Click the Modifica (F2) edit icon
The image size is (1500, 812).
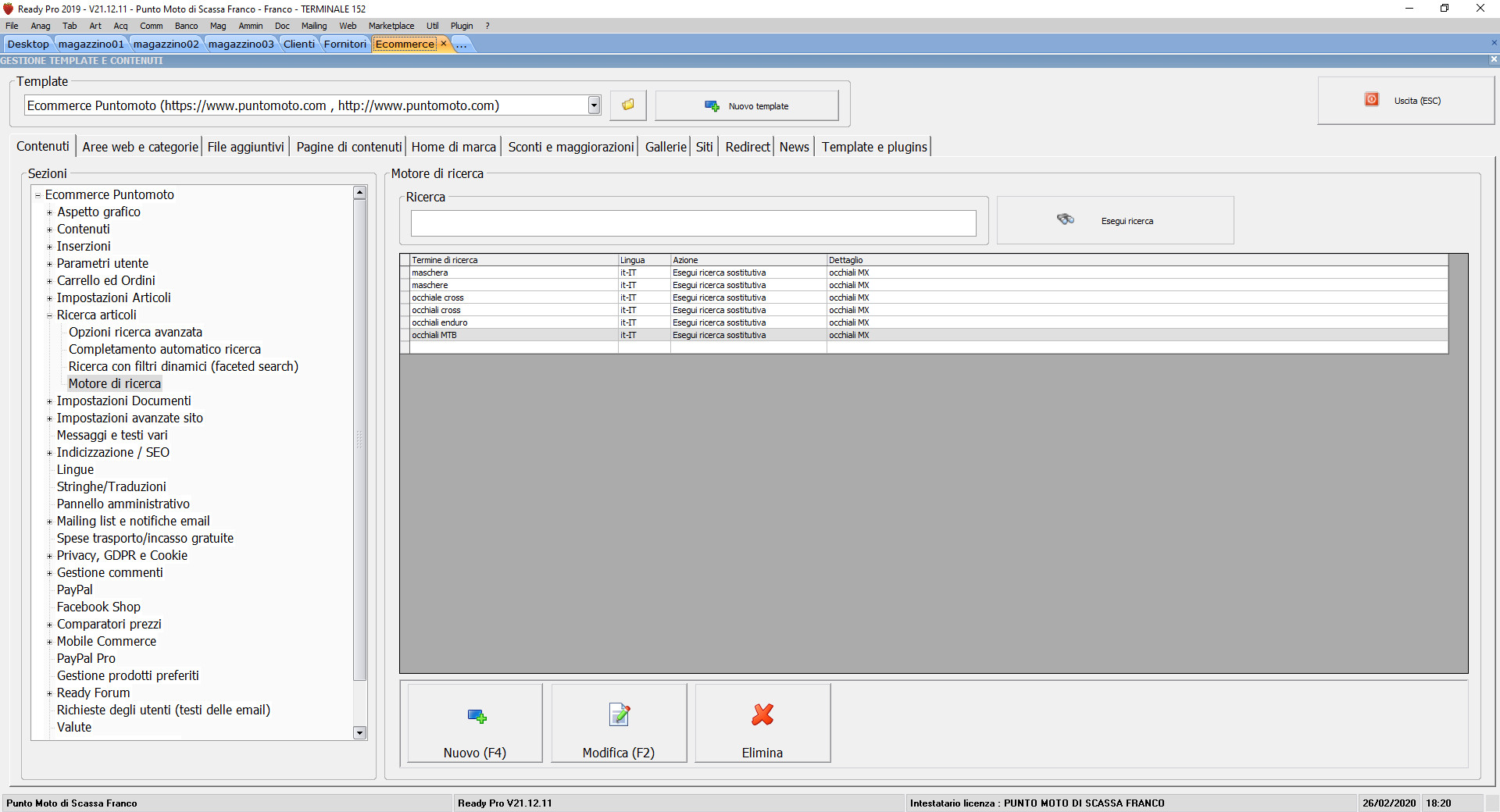pyautogui.click(x=620, y=714)
